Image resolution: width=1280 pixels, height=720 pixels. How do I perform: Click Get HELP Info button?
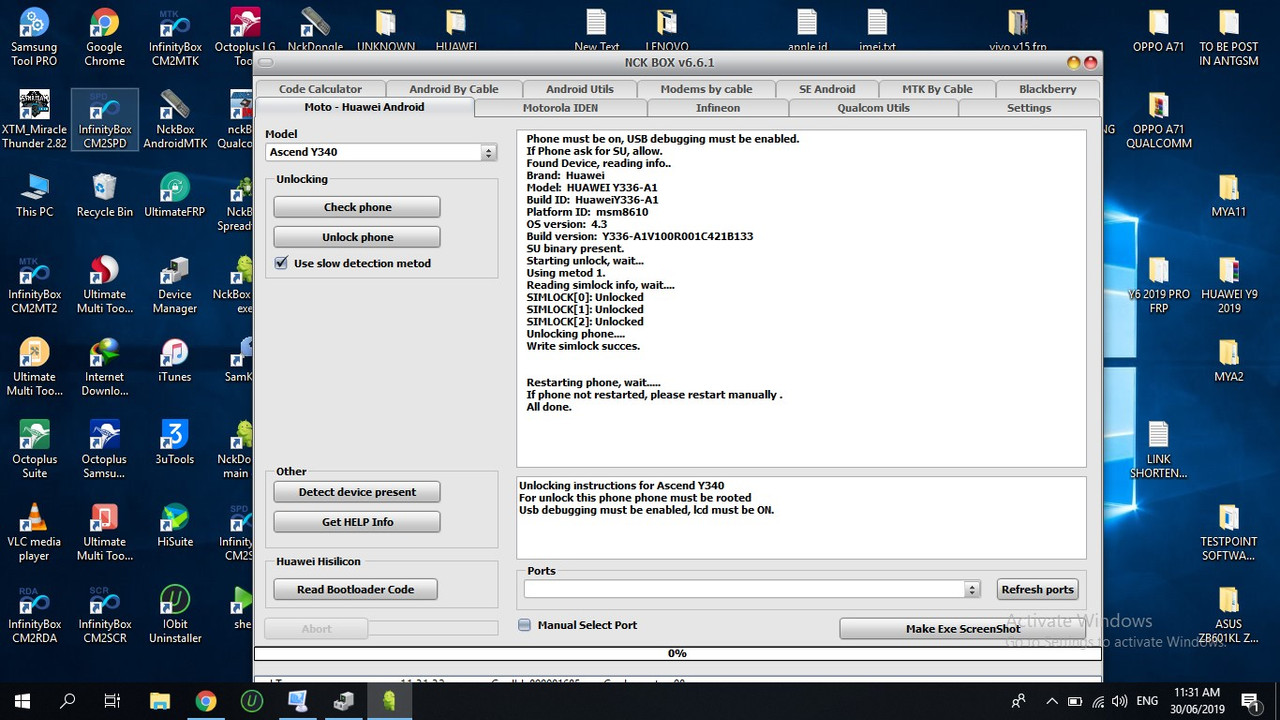tap(357, 522)
